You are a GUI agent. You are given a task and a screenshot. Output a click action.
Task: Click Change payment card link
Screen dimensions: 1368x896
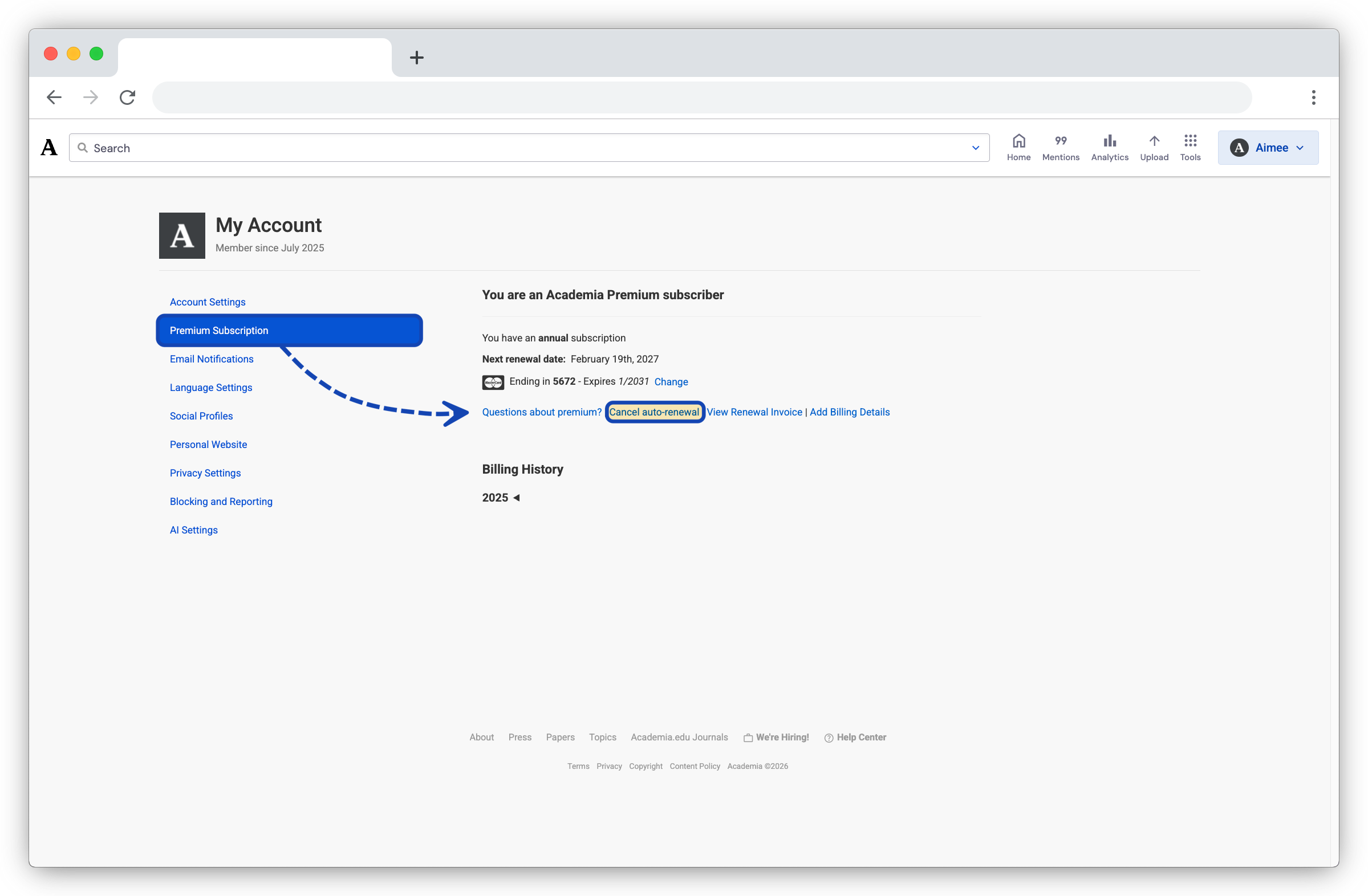[671, 382]
